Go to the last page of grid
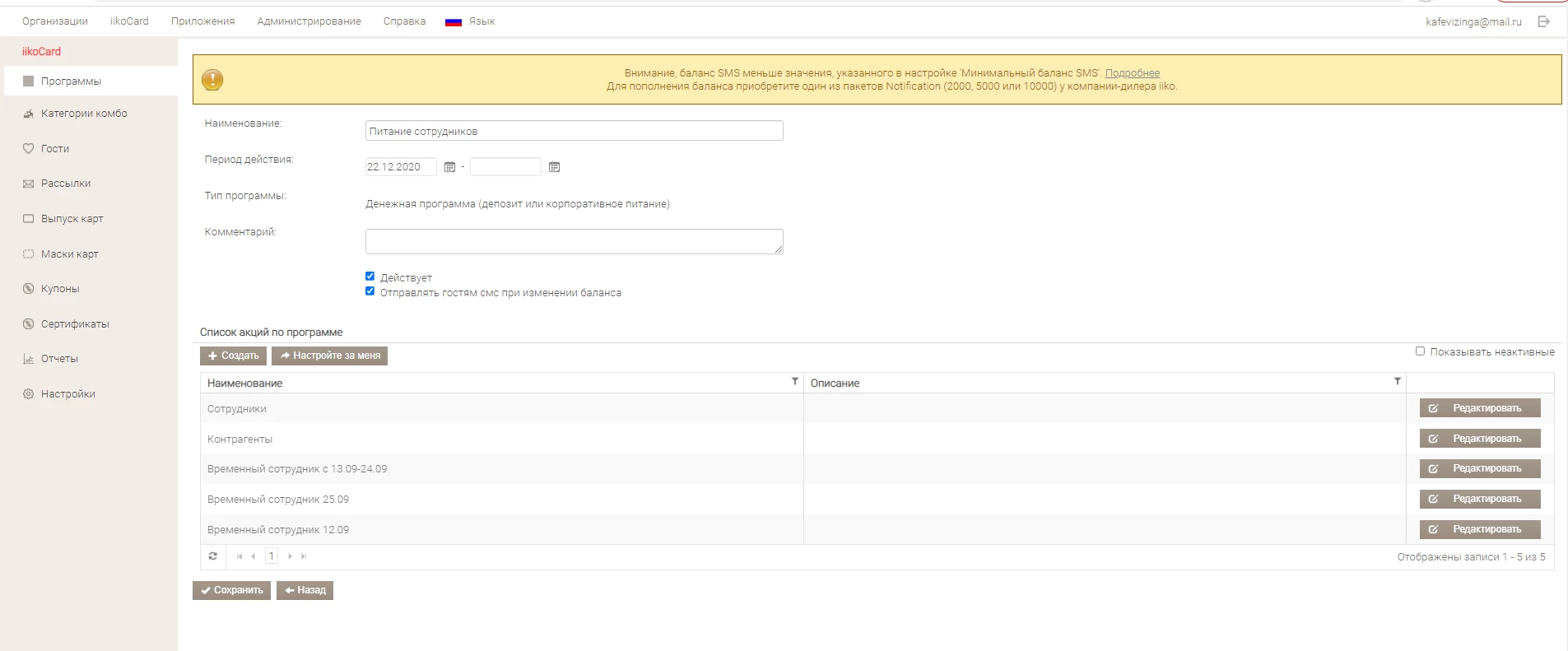 click(x=304, y=556)
